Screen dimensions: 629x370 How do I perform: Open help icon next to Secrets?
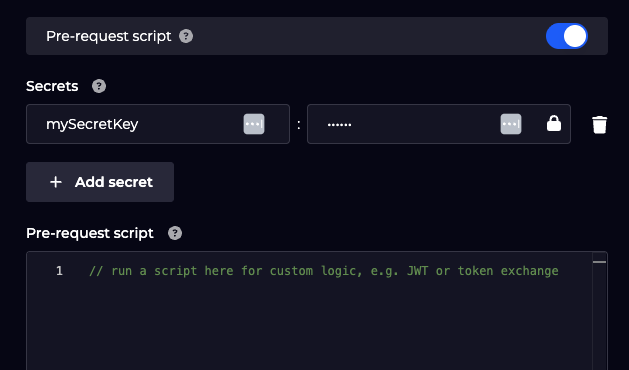point(99,86)
